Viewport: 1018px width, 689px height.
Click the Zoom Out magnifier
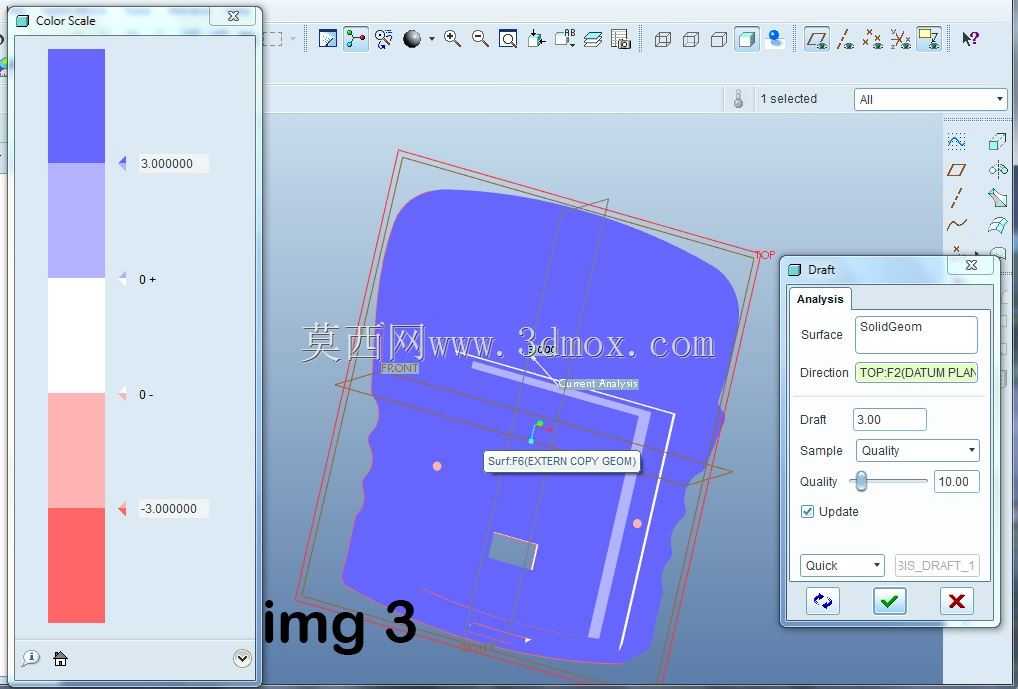pos(480,39)
